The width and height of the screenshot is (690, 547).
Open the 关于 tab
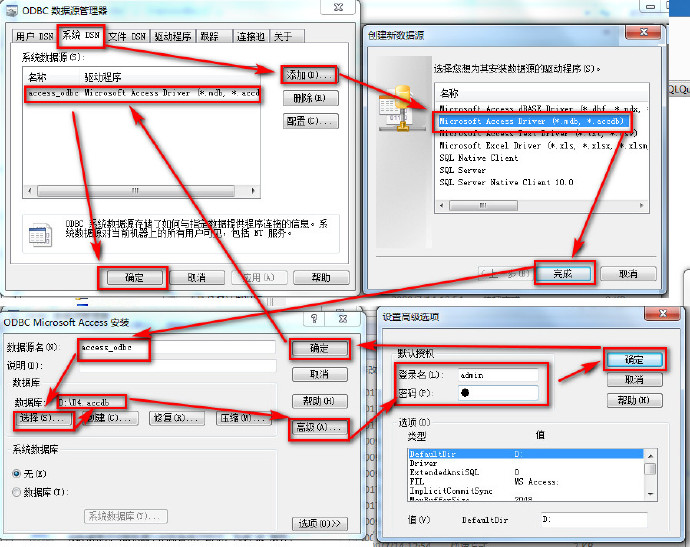pos(286,36)
